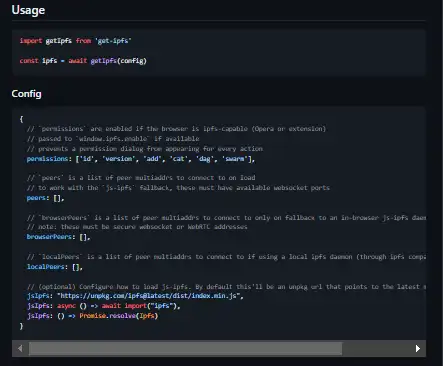Click the closing brace of config block
The width and height of the screenshot is (443, 366).
(21, 326)
